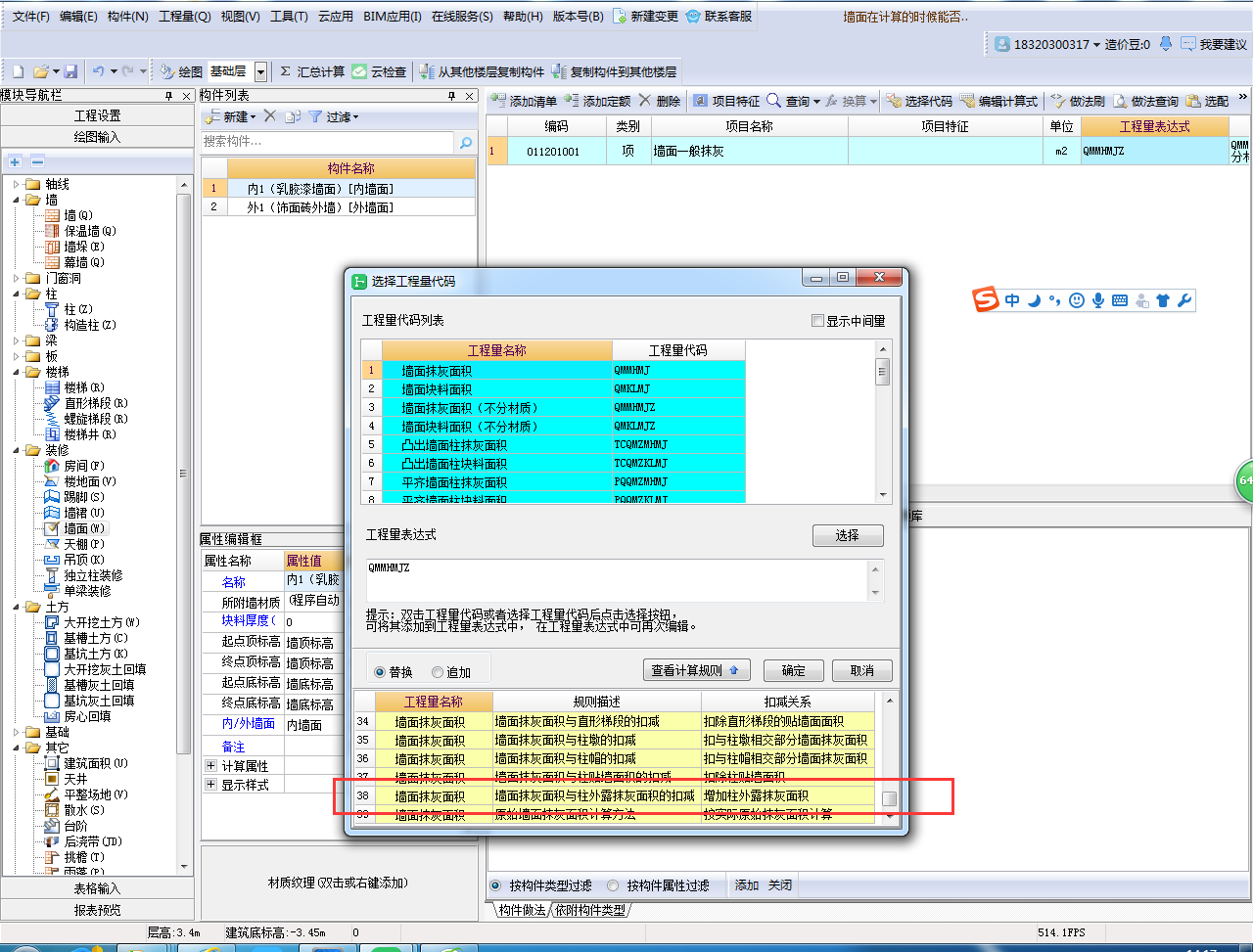Switch to 依附构件类型 tab
This screenshot has width=1253, height=952.
(x=590, y=910)
